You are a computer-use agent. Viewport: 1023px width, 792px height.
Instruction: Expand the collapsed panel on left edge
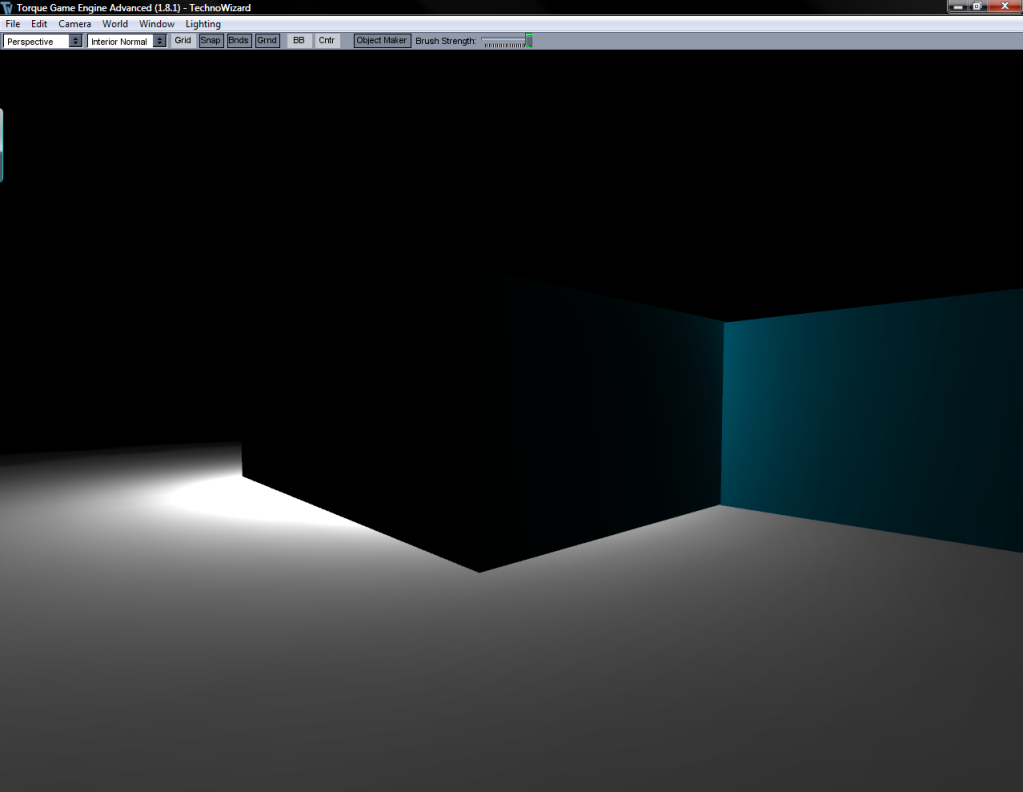click(x=2, y=145)
